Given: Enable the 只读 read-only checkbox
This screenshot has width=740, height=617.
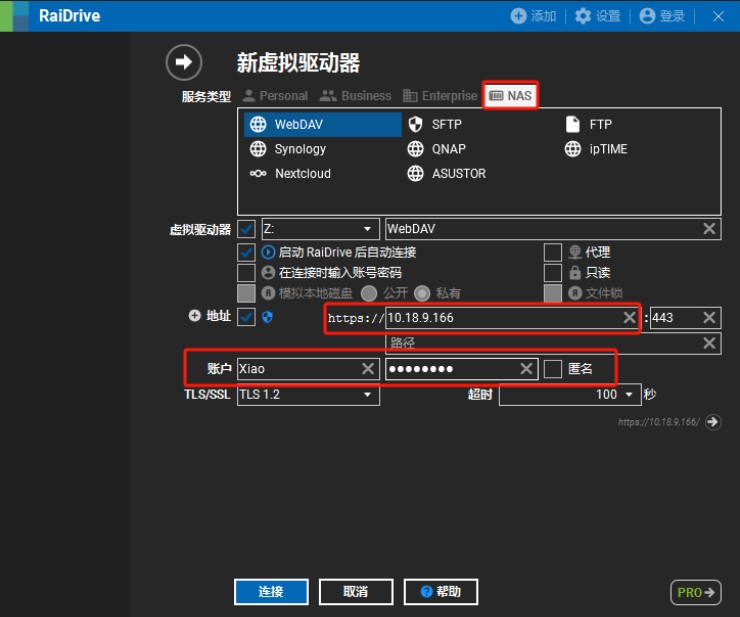Looking at the screenshot, I should pyautogui.click(x=553, y=273).
